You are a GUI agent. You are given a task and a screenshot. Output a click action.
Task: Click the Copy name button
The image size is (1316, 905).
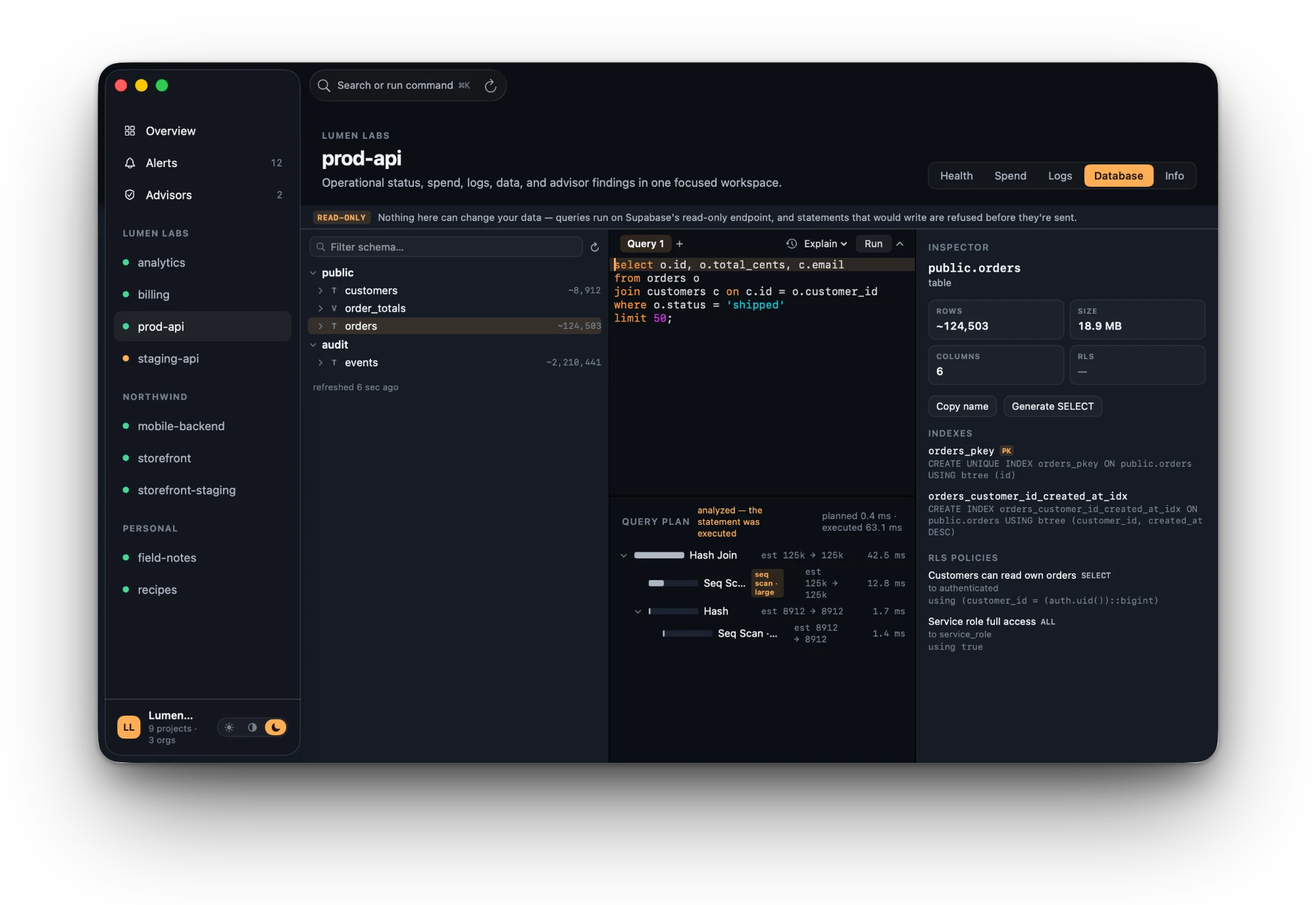[962, 406]
